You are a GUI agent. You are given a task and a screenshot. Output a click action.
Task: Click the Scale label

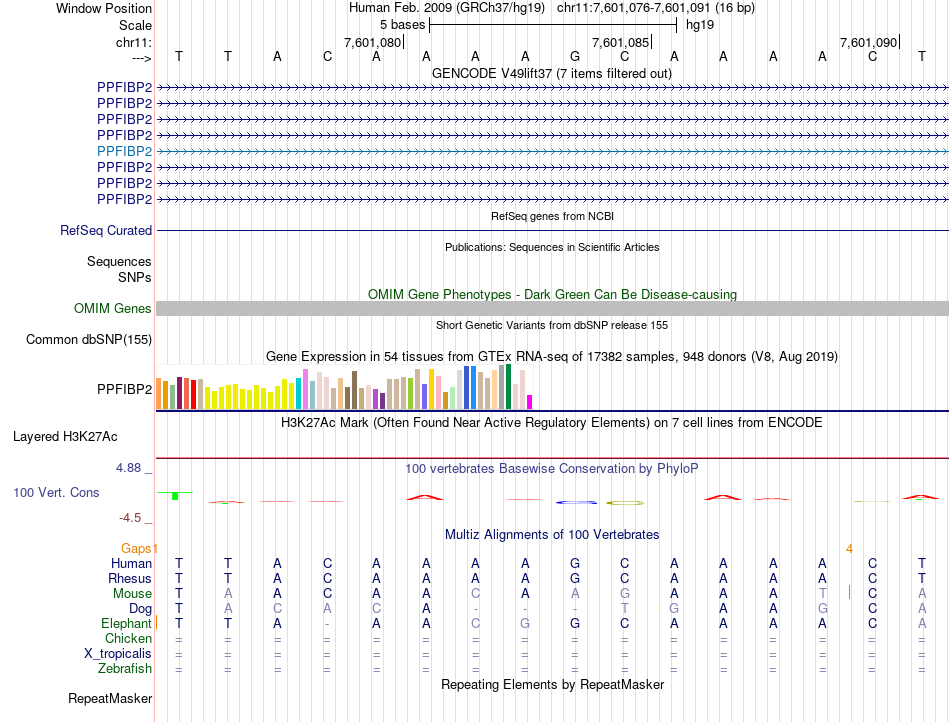click(135, 25)
